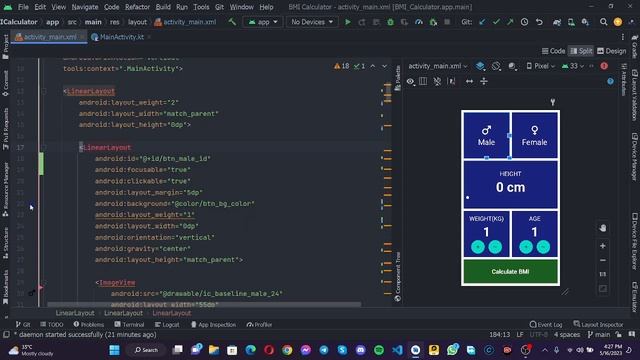Toggle the file lock icon in status bar
Image resolution: width=640 pixels, height=360 pixels.
click(618, 335)
